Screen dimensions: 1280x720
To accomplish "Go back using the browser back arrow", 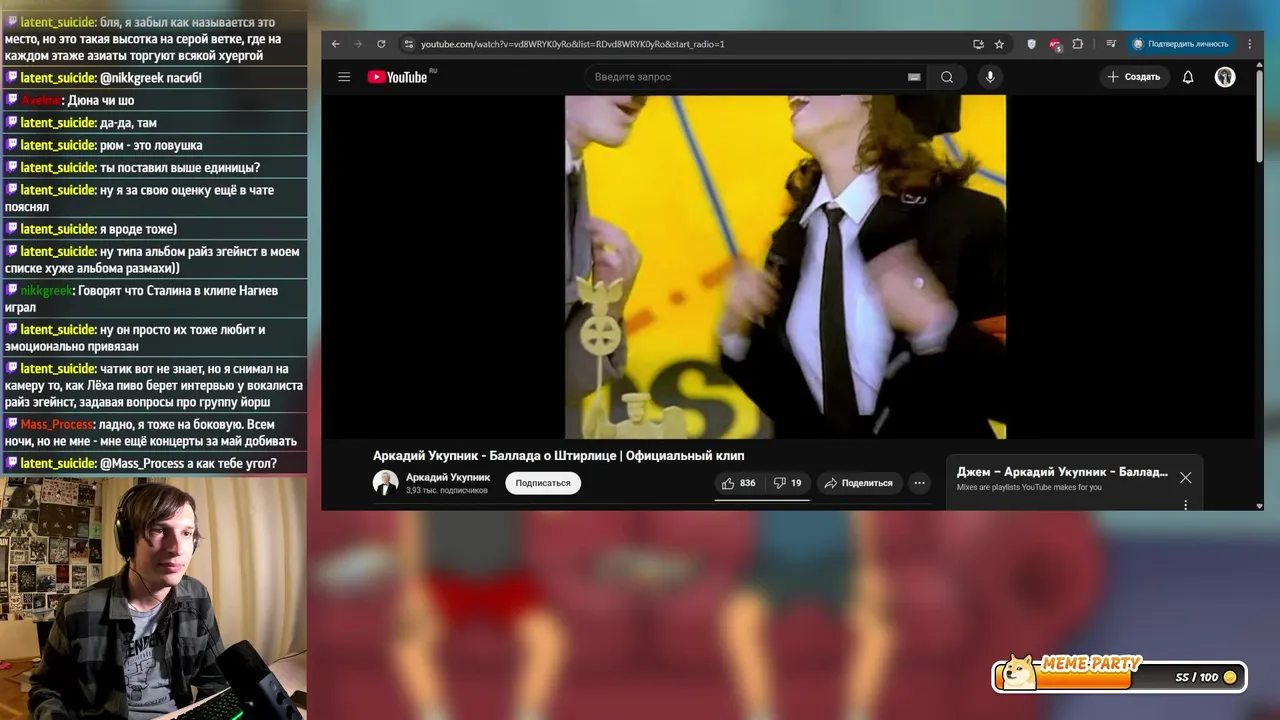I will [x=336, y=44].
